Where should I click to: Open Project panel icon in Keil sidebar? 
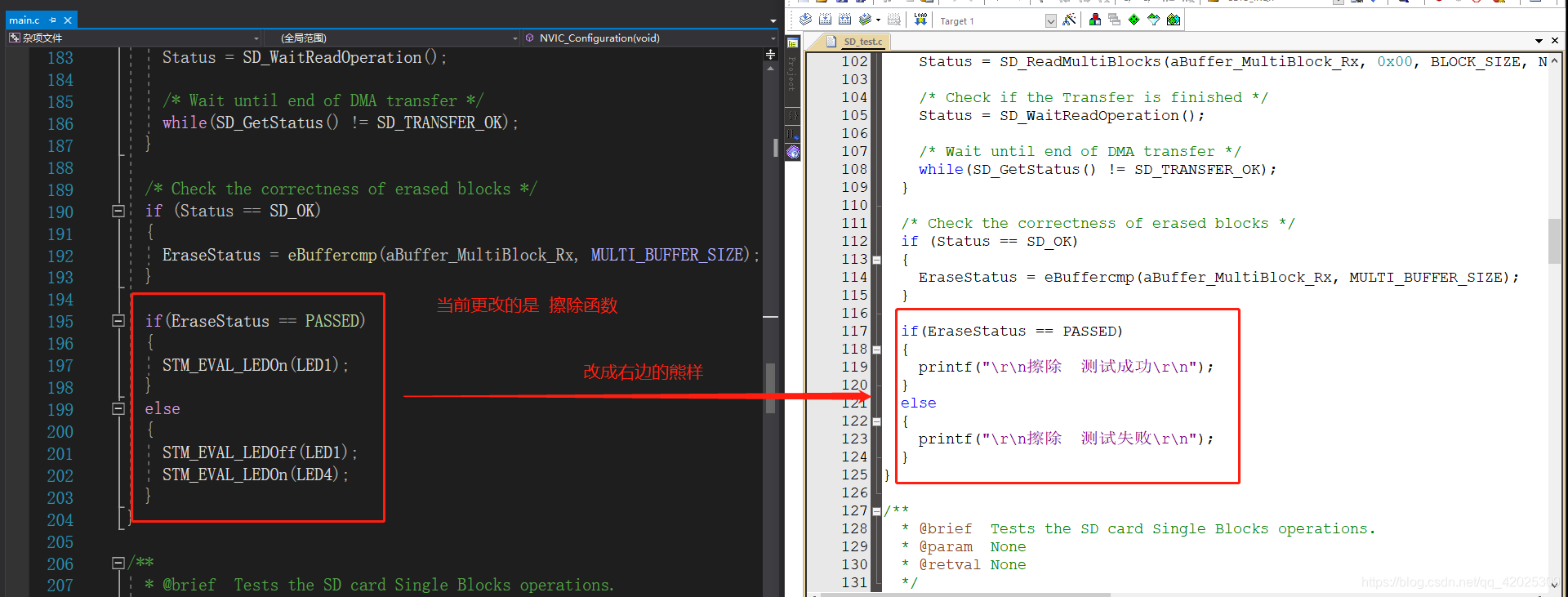[792, 43]
